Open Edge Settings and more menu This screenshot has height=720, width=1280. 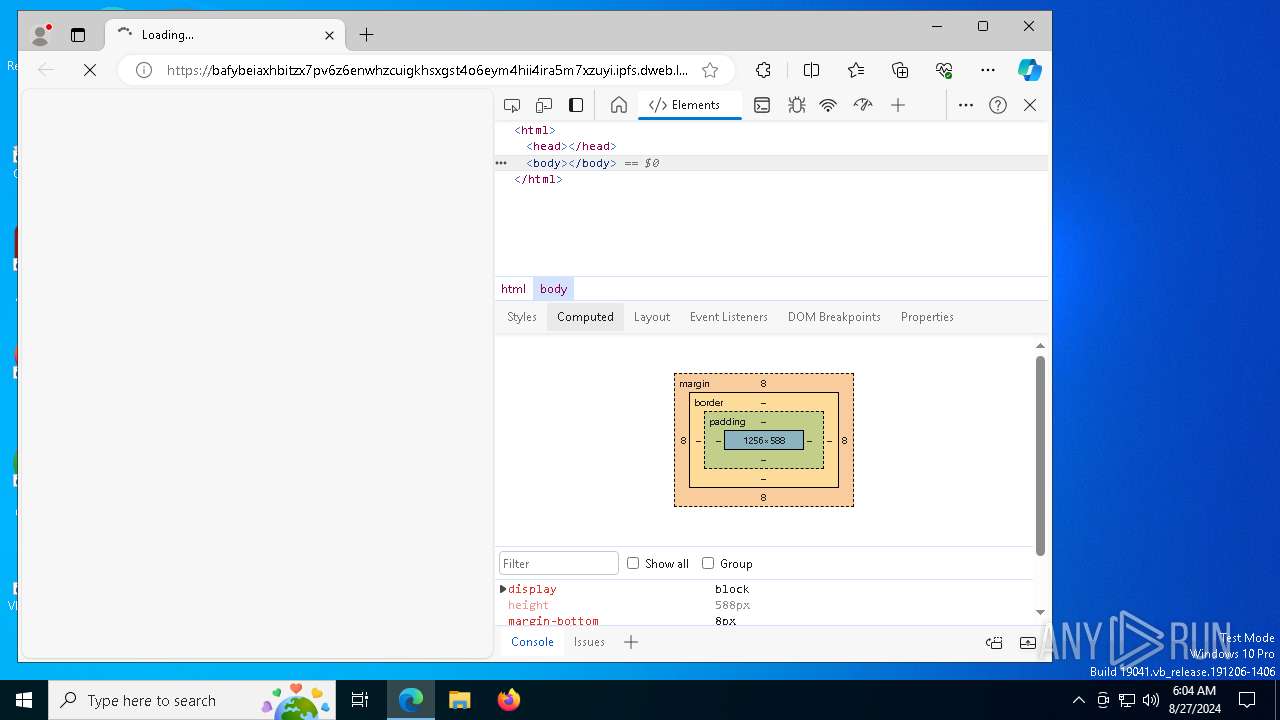click(x=988, y=70)
